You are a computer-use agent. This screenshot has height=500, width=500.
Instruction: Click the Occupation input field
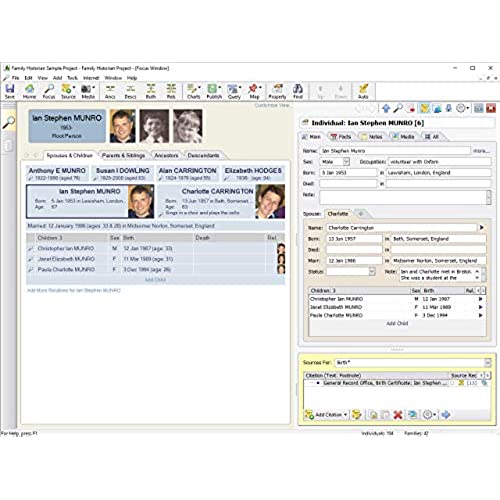point(439,162)
